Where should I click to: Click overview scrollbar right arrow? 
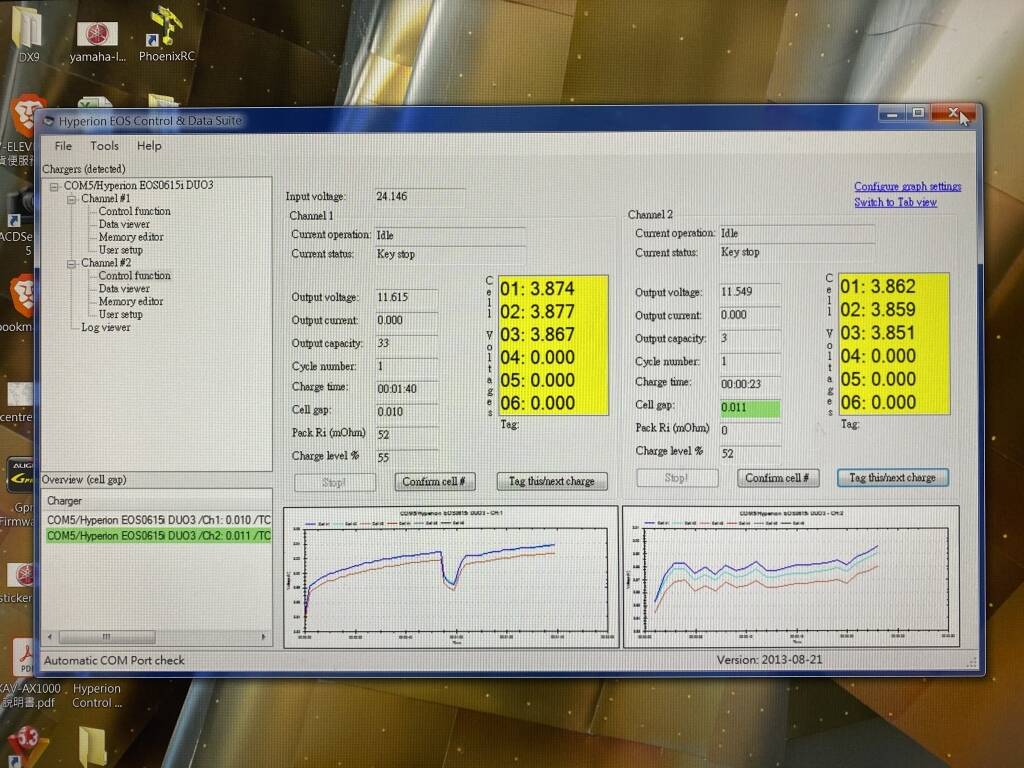(264, 636)
